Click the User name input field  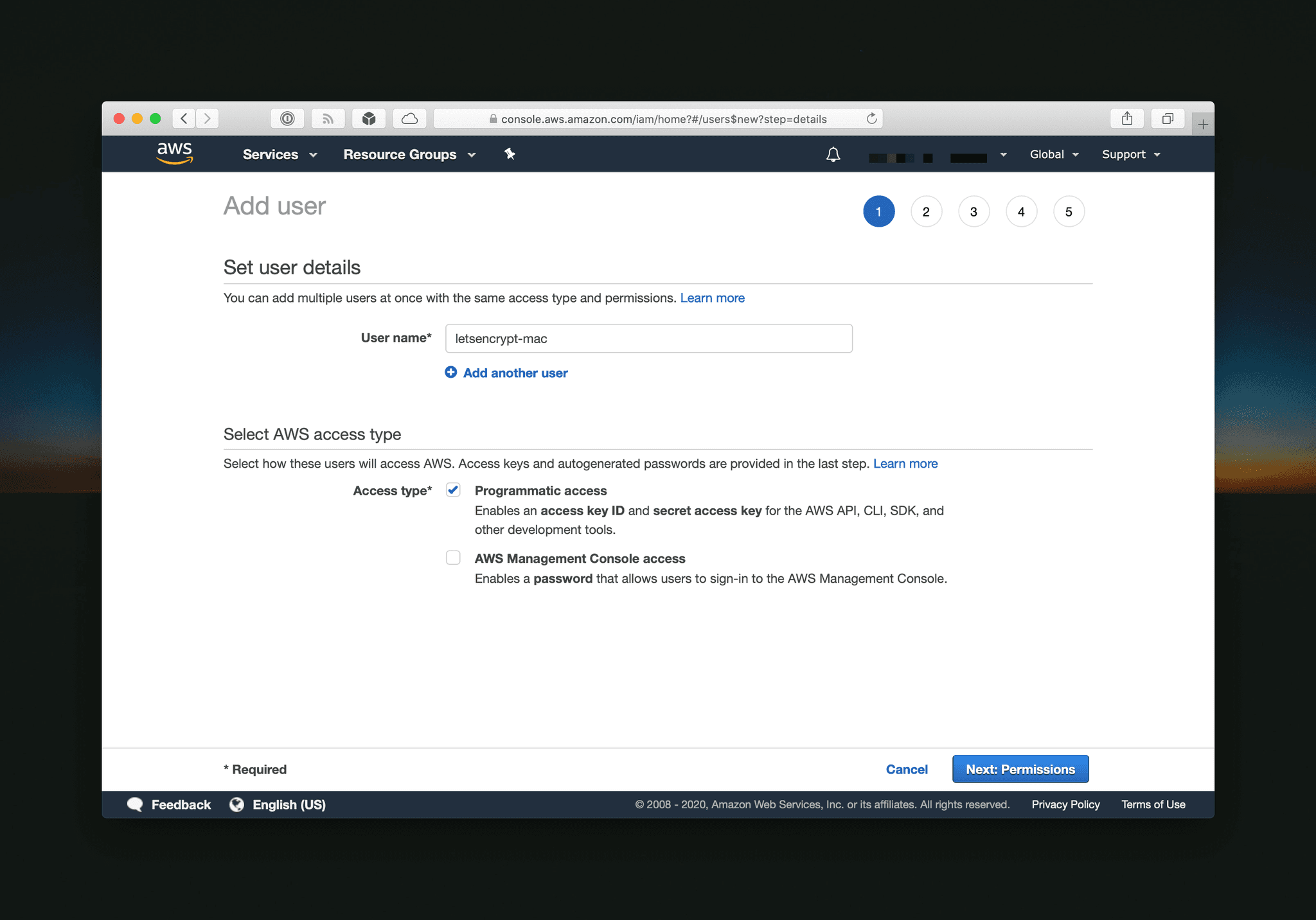click(648, 338)
